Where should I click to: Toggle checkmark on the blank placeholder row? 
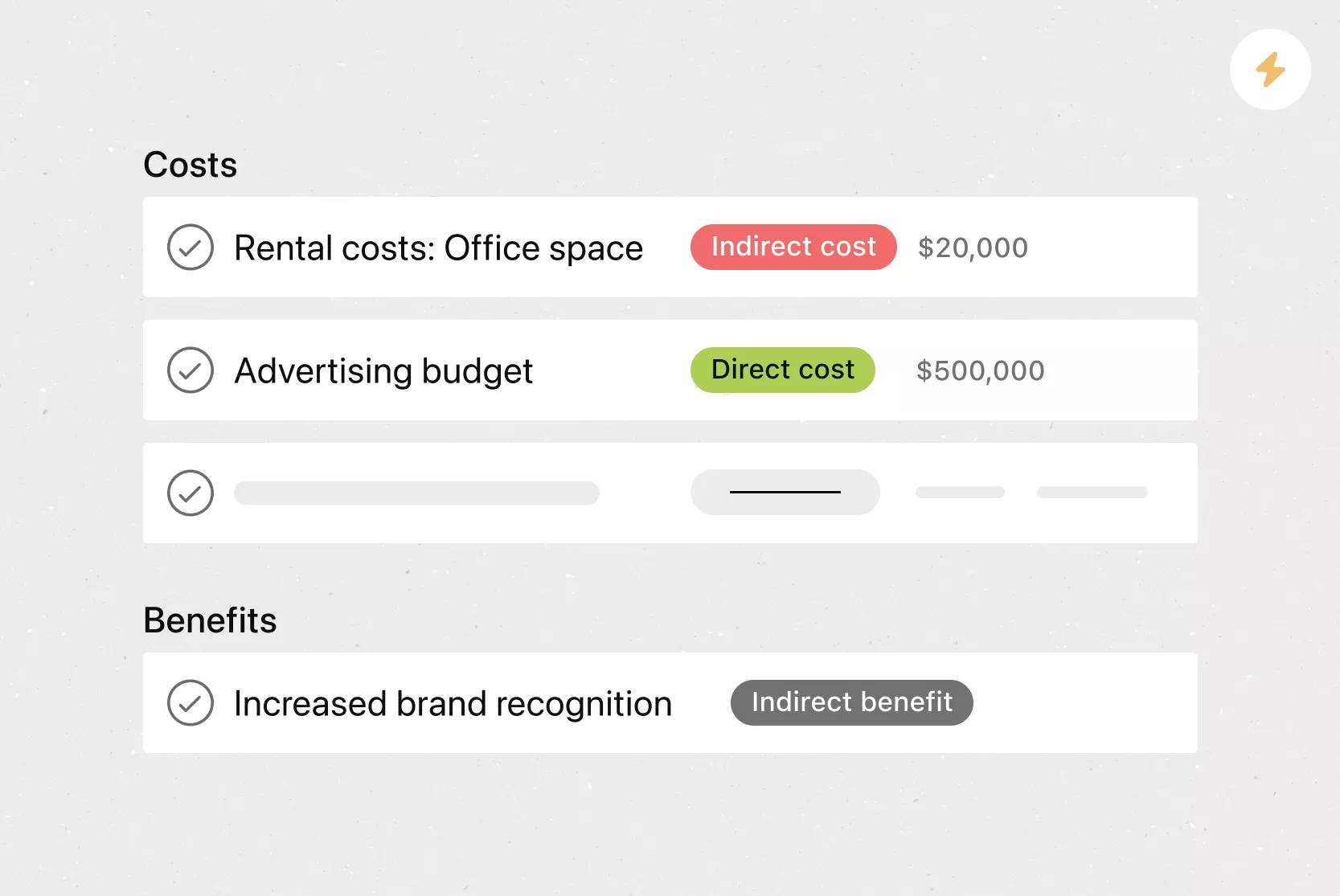(x=191, y=493)
